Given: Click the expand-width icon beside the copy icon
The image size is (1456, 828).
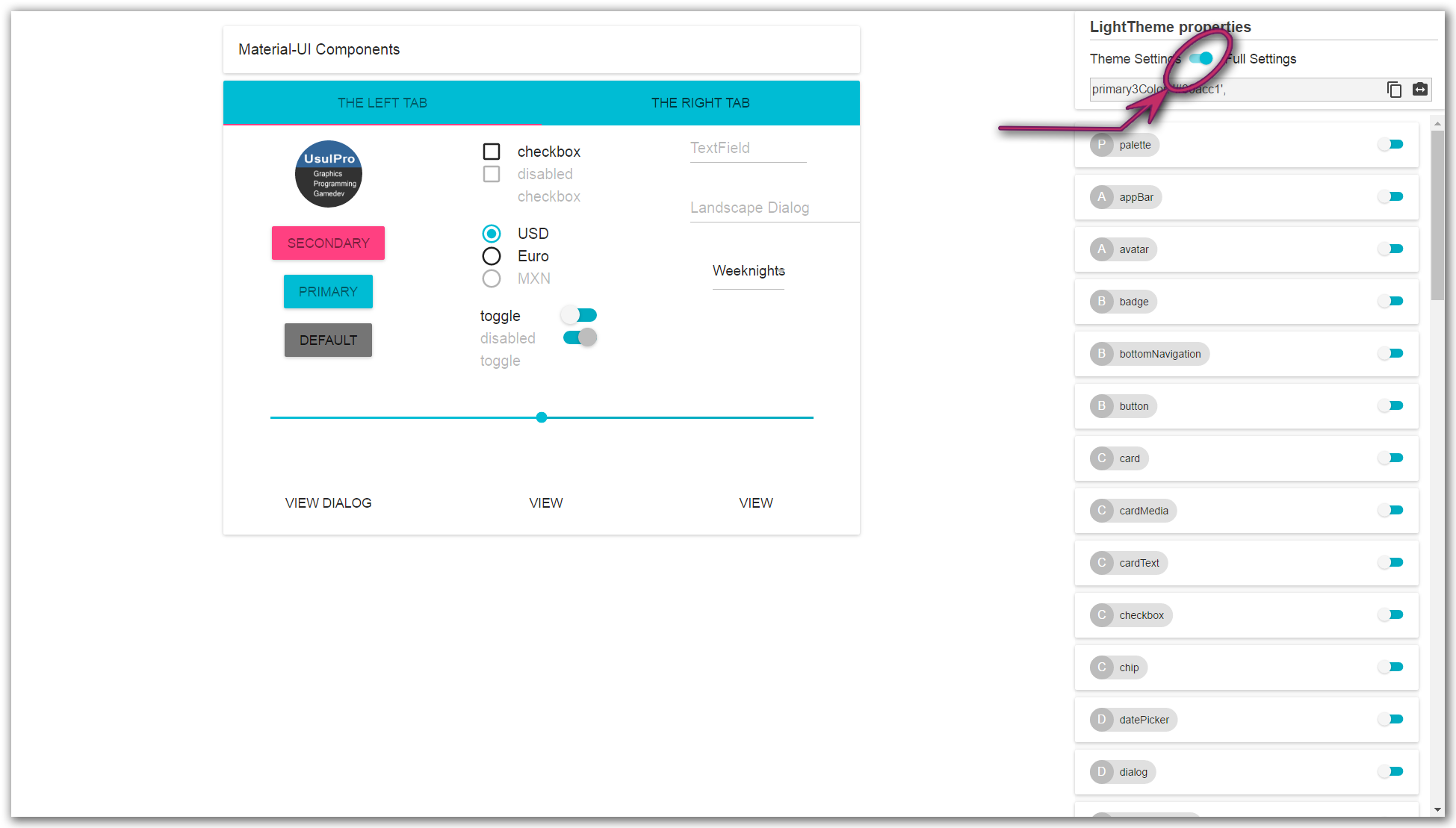Looking at the screenshot, I should 1420,90.
